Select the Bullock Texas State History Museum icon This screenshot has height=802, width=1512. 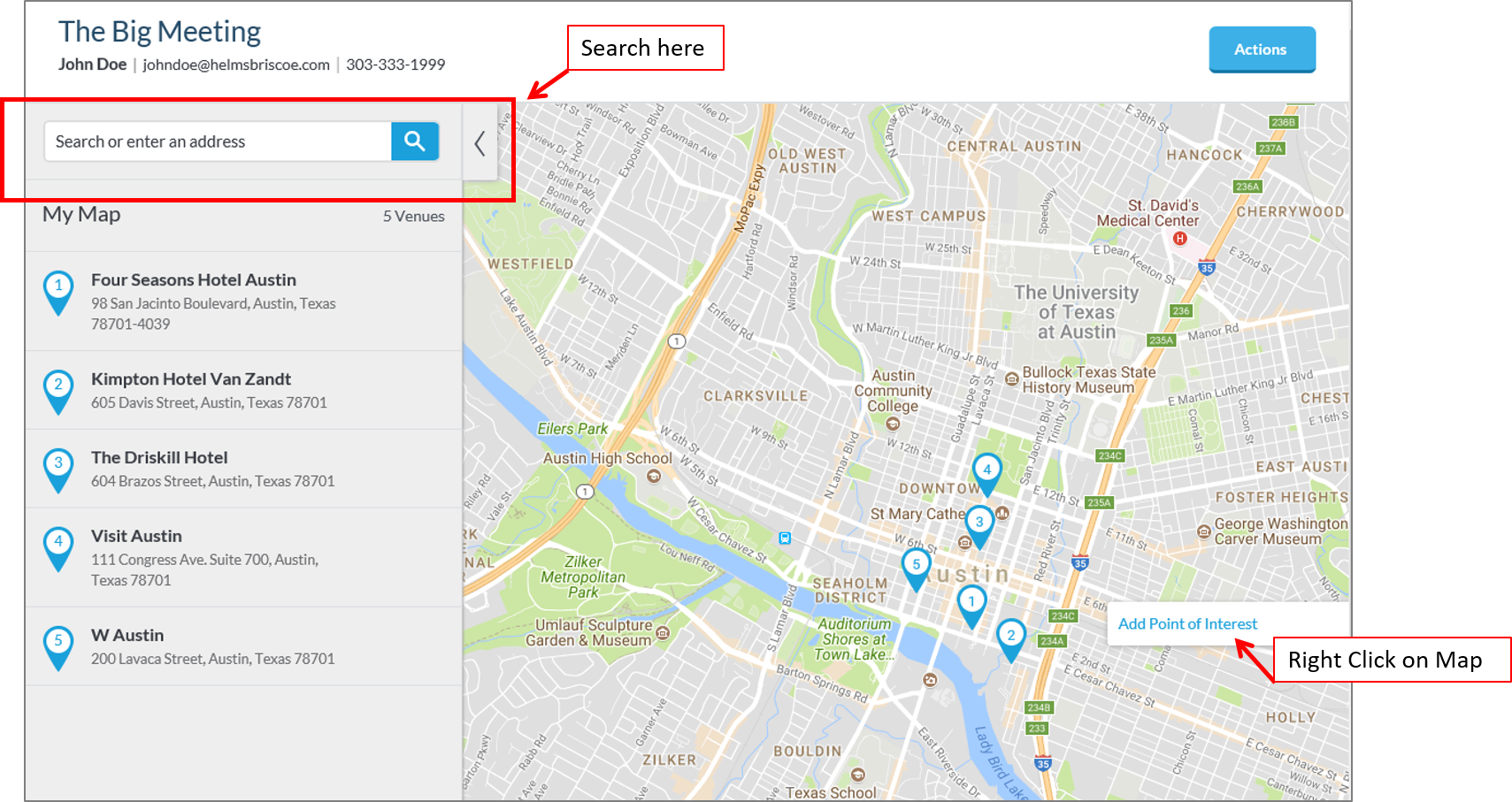[1011, 378]
